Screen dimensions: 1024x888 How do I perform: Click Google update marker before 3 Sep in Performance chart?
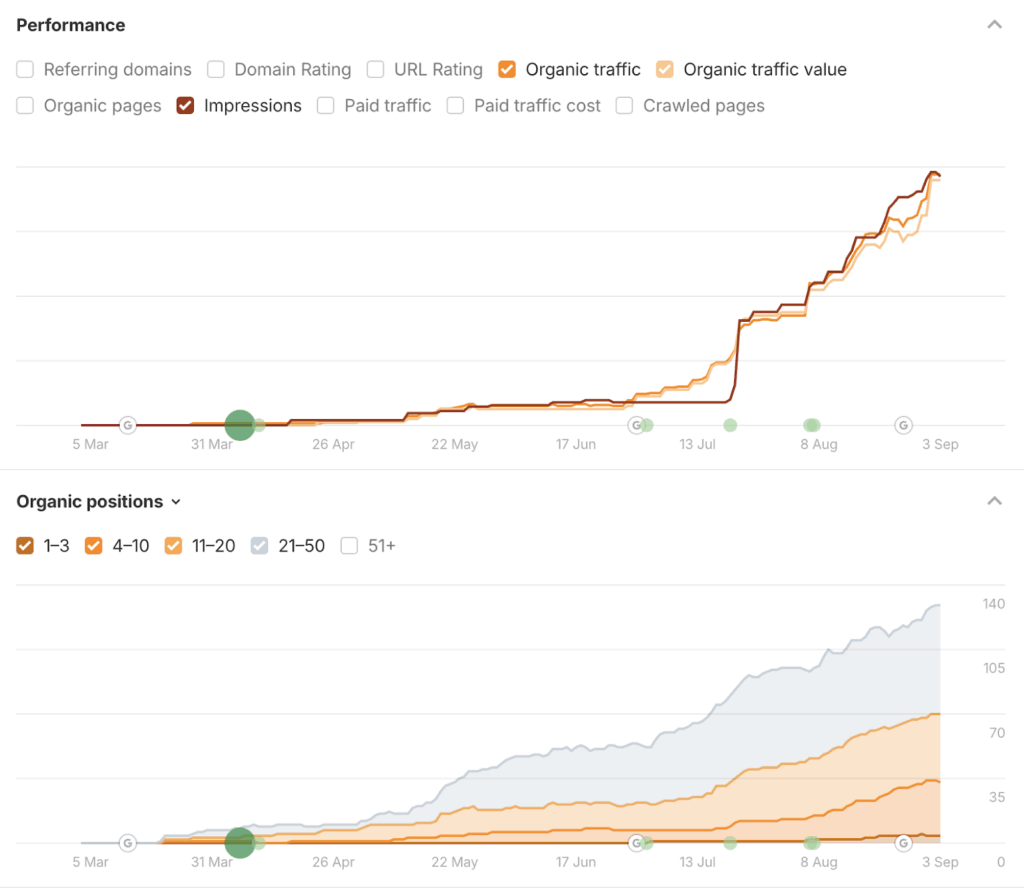point(903,425)
